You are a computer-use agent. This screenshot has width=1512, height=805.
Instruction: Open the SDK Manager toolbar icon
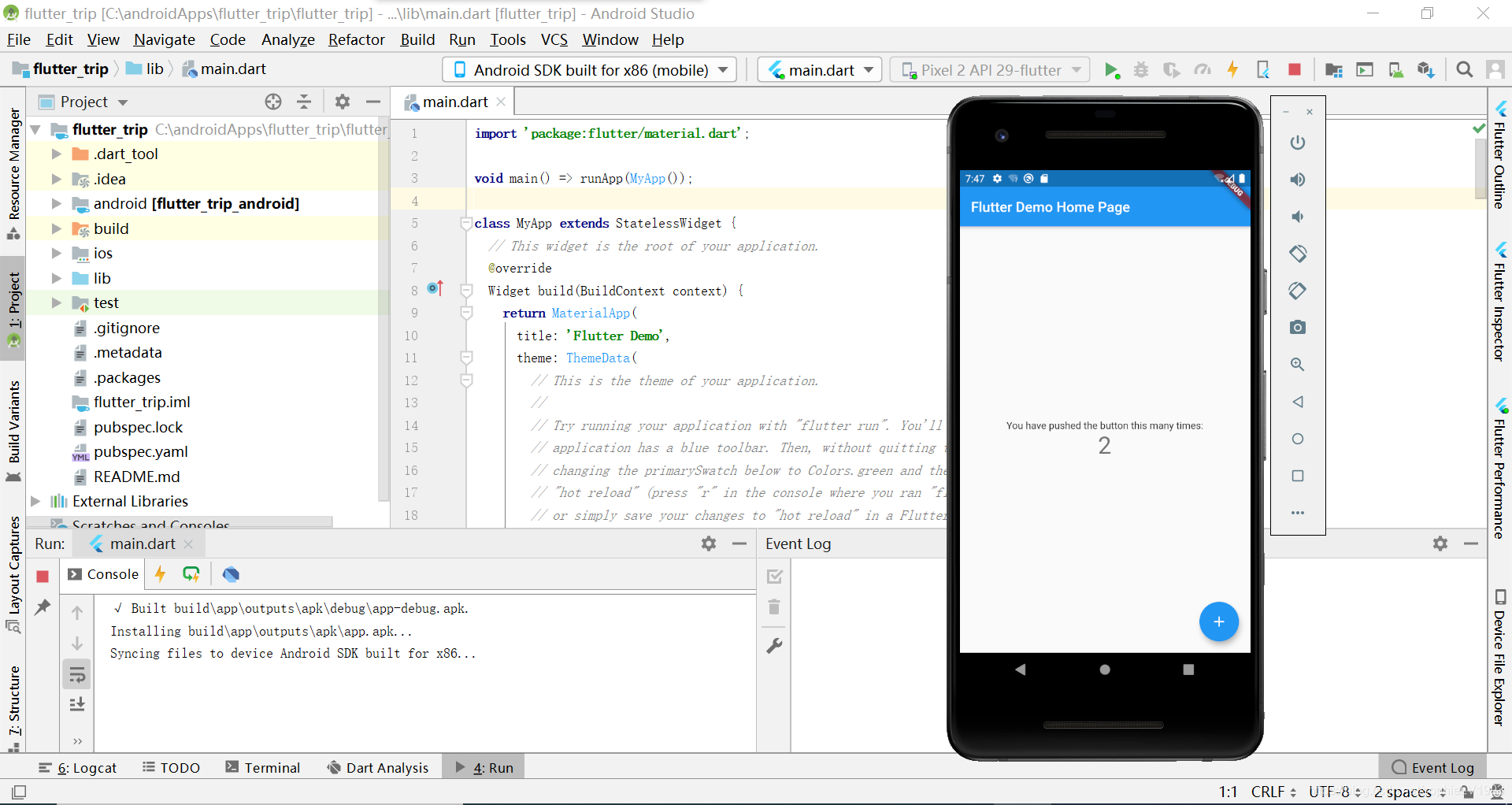pos(1425,70)
